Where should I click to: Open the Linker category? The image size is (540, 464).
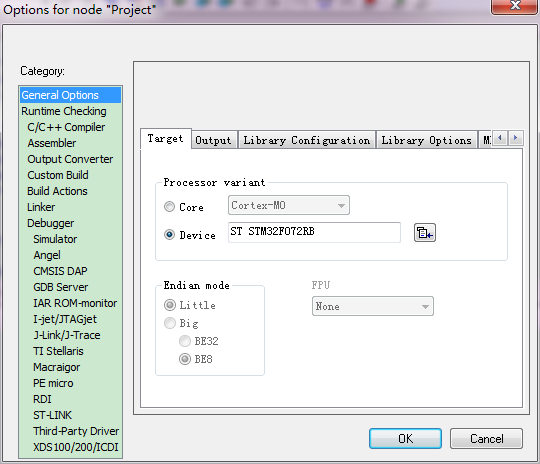(41, 207)
